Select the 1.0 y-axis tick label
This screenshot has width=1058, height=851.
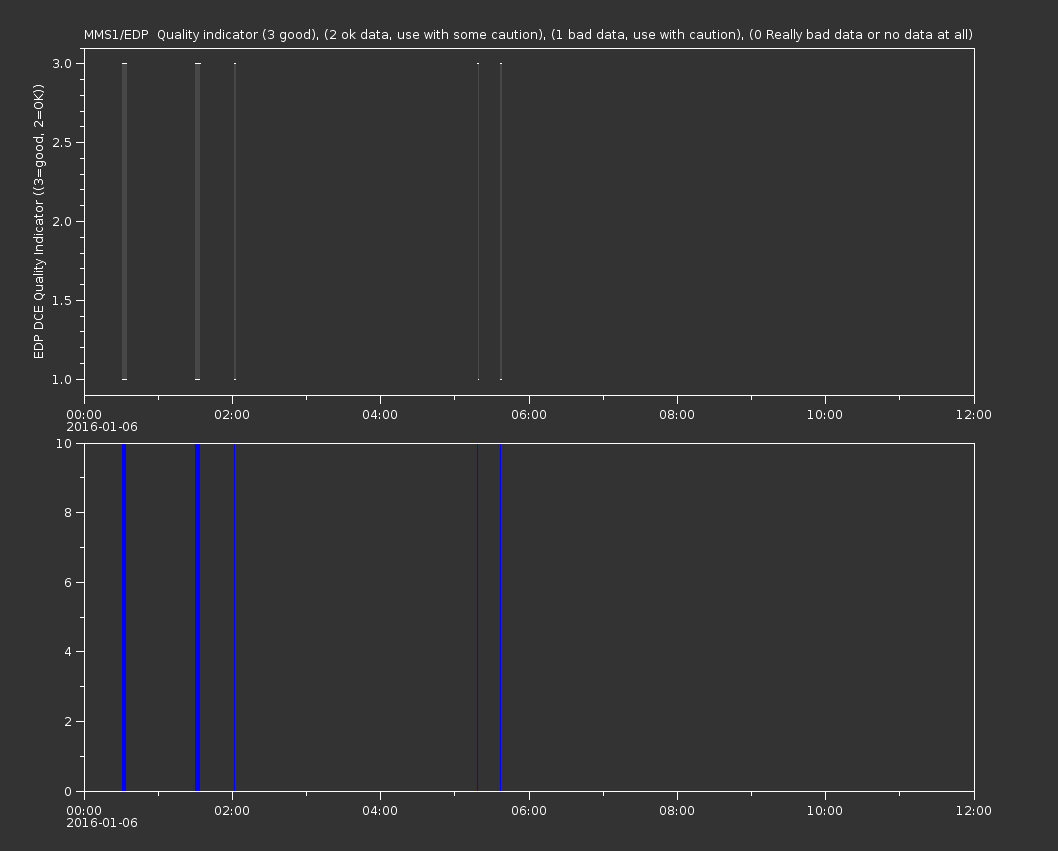tap(62, 379)
